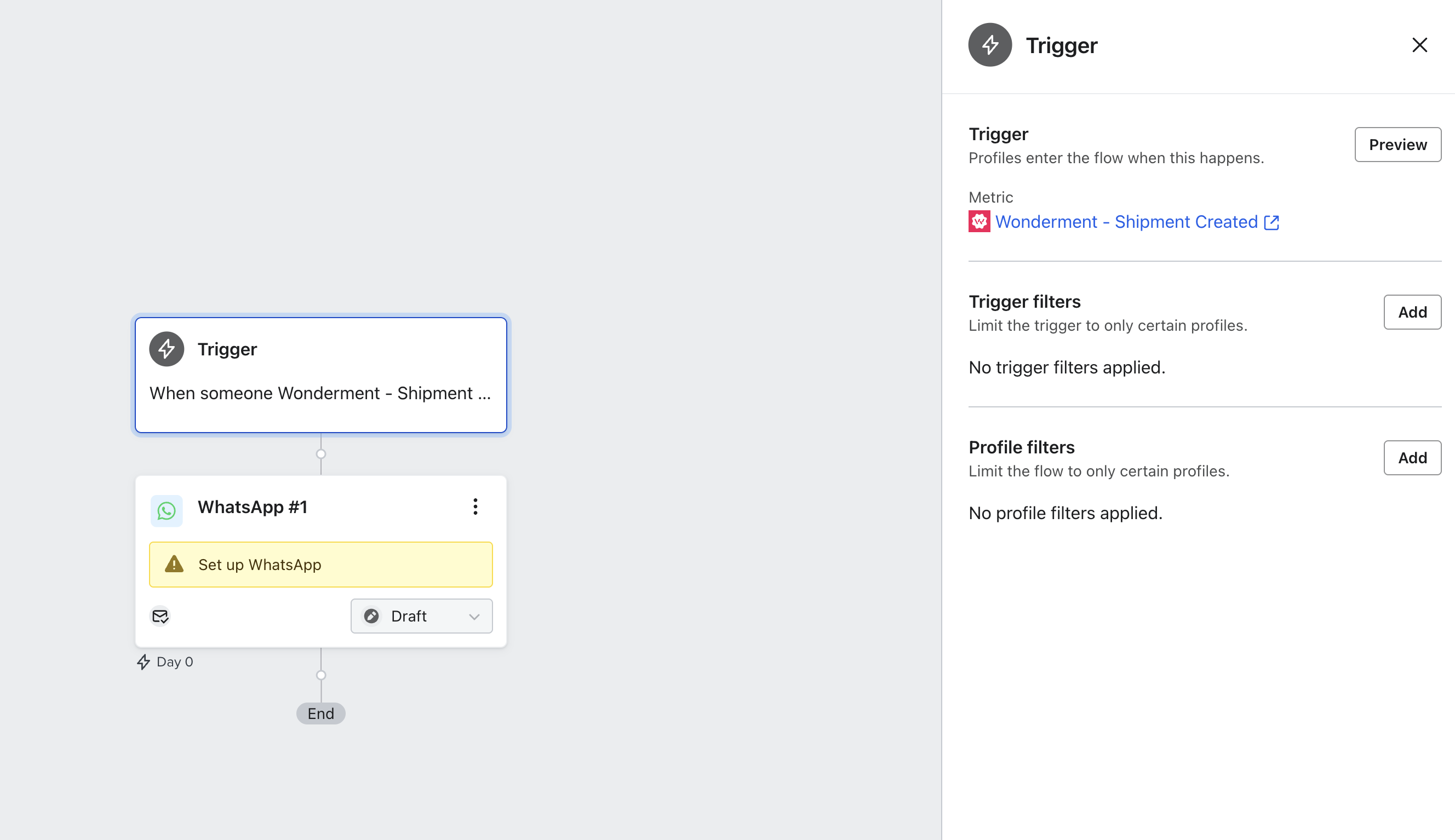Close the Trigger side panel

click(x=1419, y=45)
